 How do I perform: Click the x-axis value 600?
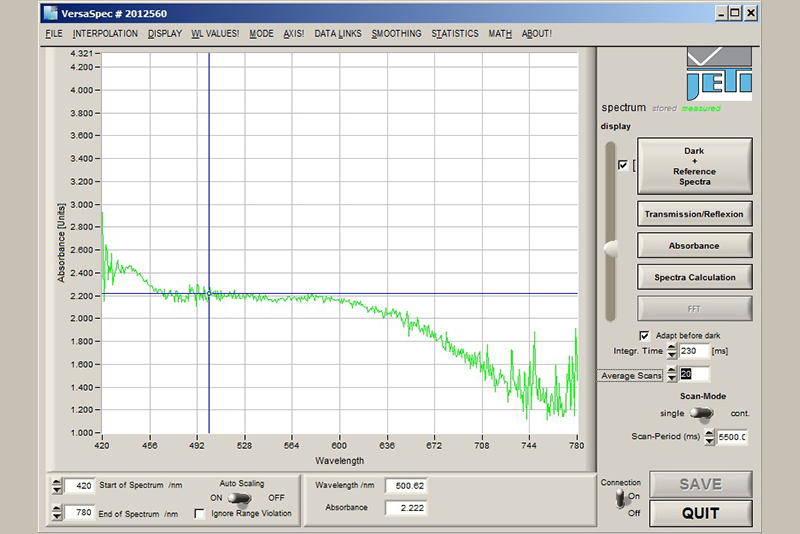(x=339, y=445)
